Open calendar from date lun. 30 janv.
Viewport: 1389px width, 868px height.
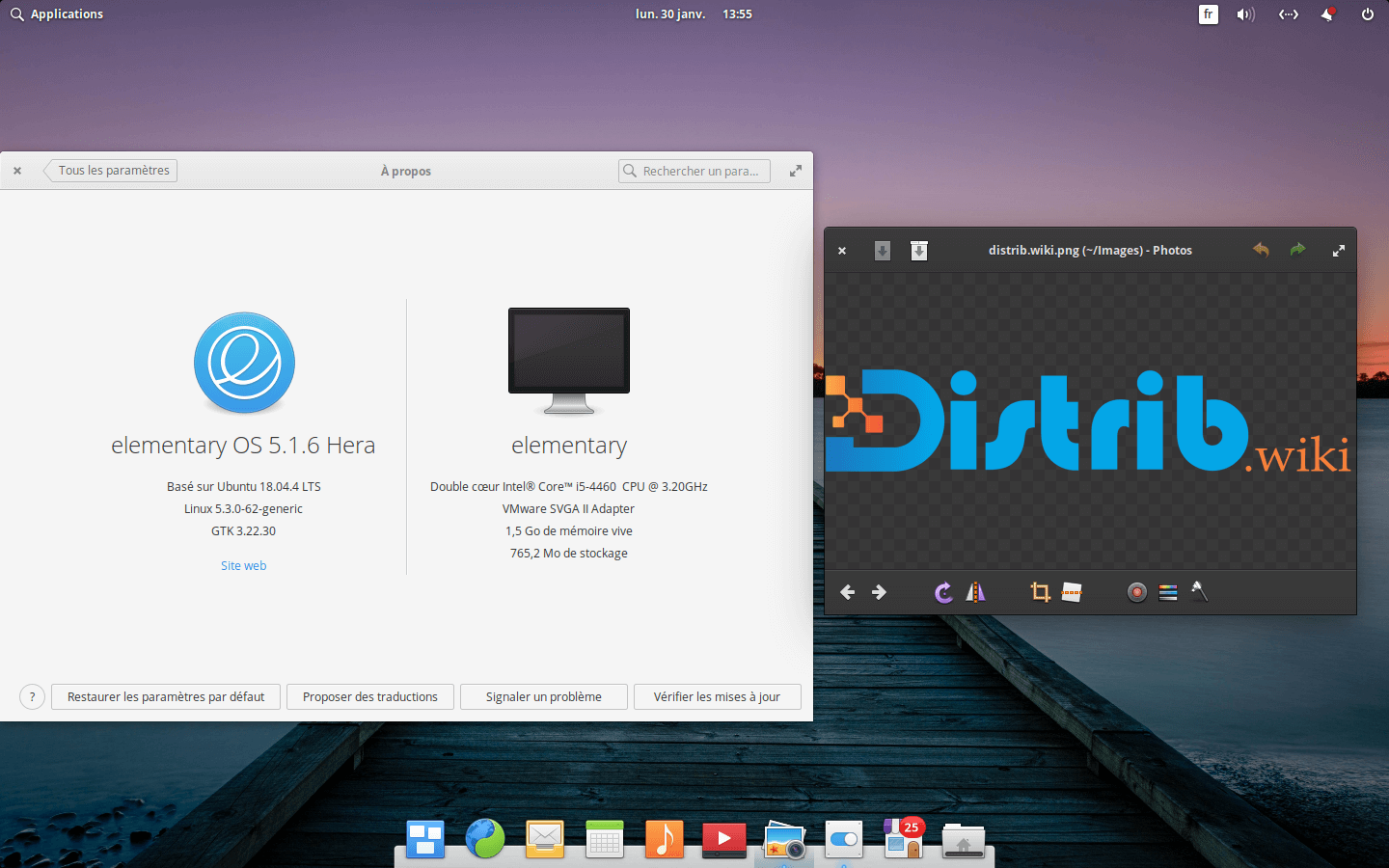(x=669, y=14)
